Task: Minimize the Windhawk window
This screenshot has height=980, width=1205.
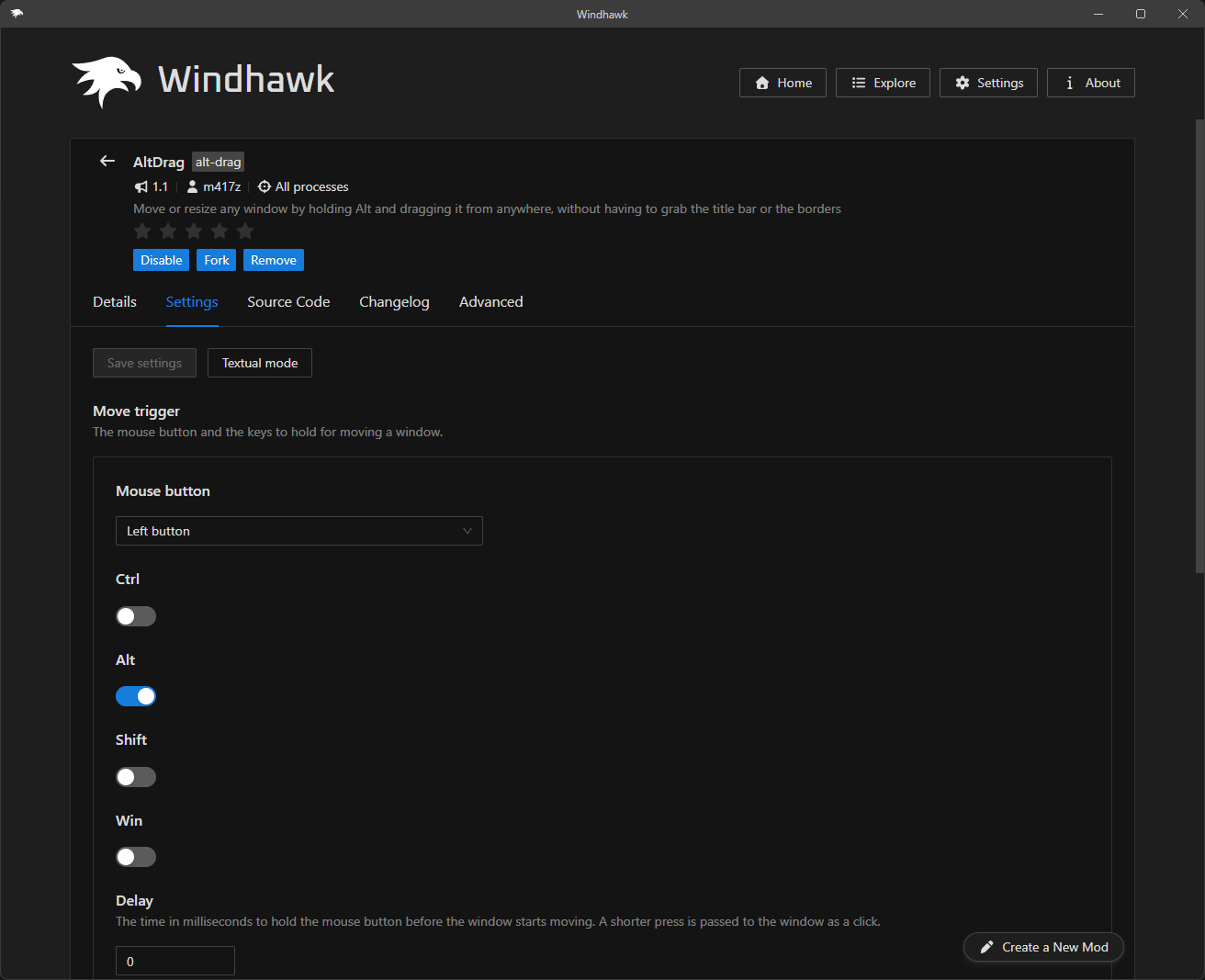Action: [1098, 14]
